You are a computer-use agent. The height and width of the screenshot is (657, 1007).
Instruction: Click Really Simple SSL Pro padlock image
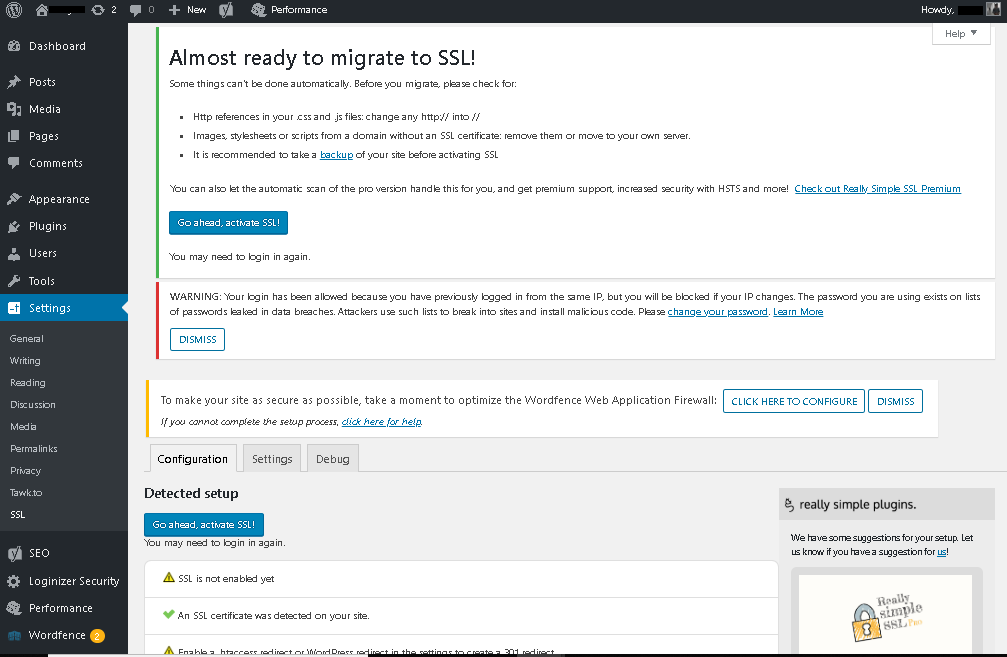tap(886, 617)
